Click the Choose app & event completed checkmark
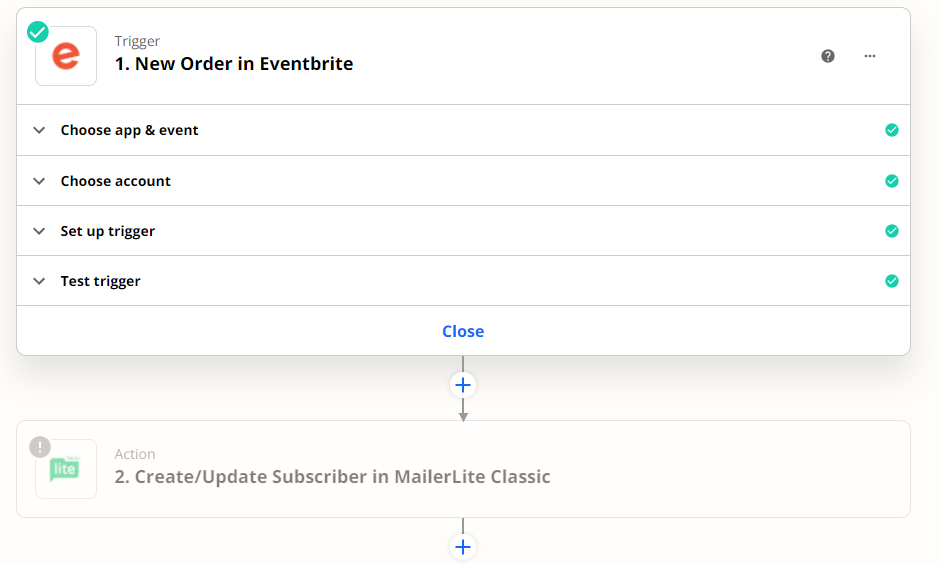The width and height of the screenshot is (939, 564). click(892, 130)
